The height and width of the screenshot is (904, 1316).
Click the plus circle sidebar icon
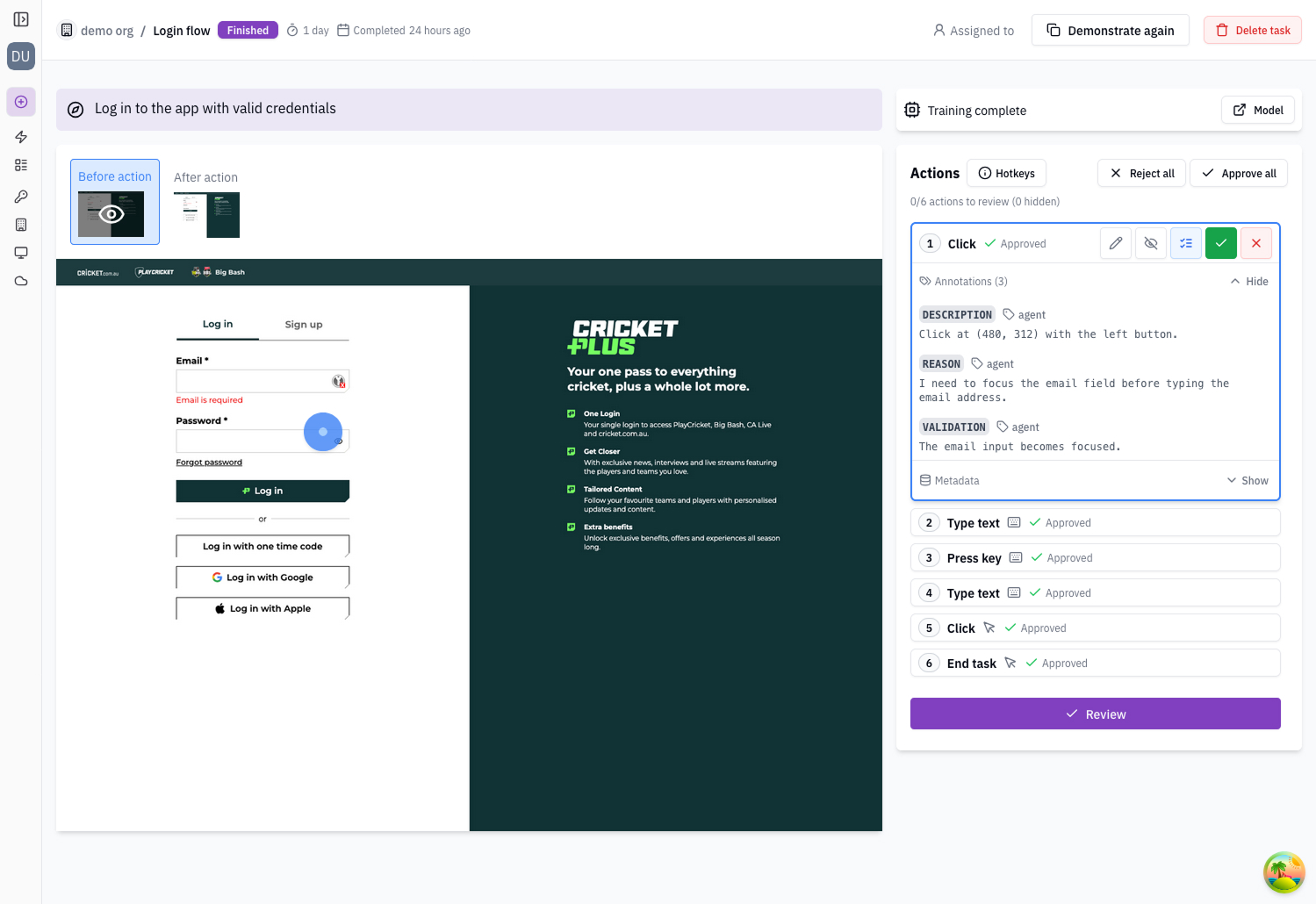(x=21, y=102)
